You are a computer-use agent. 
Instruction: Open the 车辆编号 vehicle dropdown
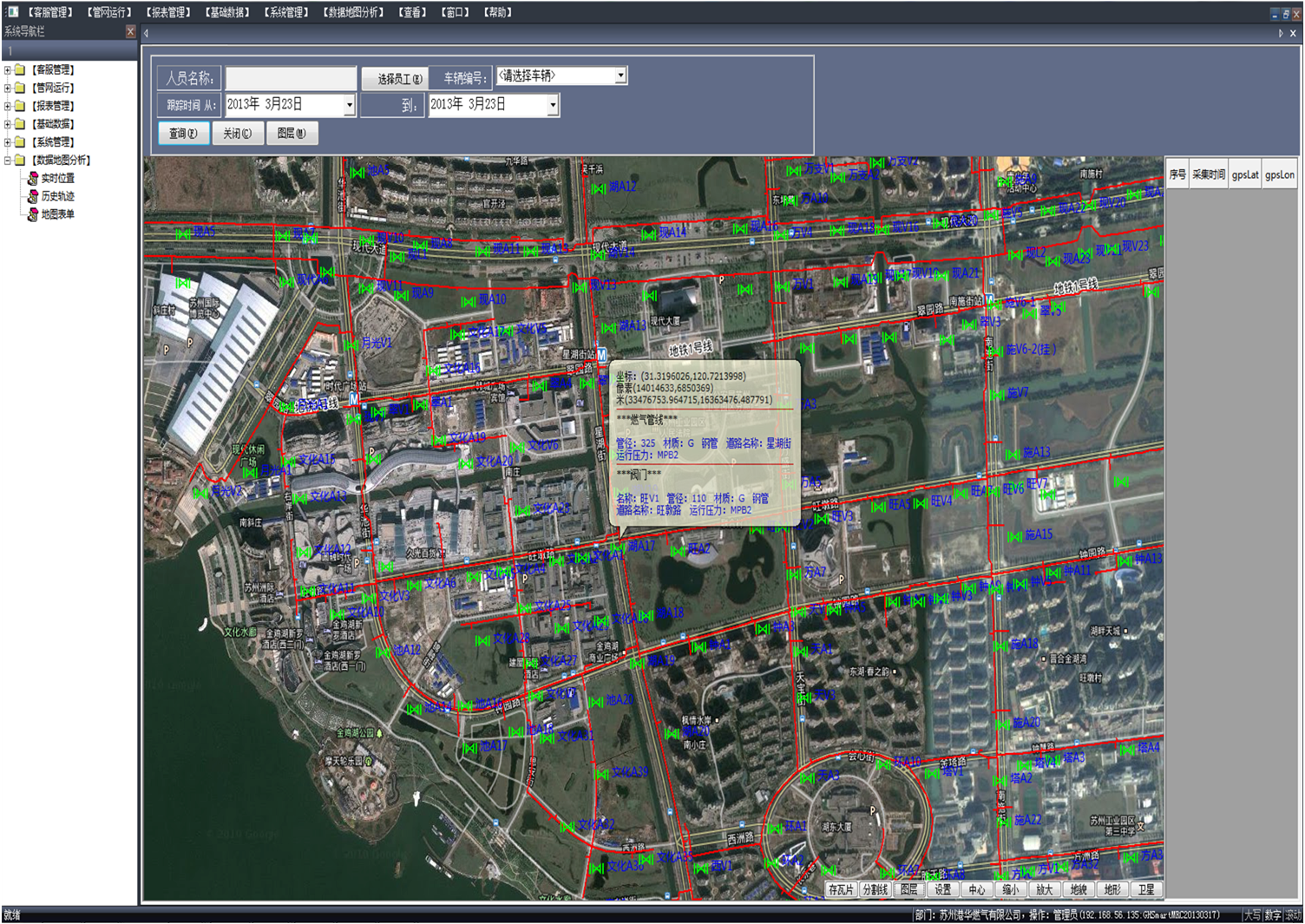(620, 76)
